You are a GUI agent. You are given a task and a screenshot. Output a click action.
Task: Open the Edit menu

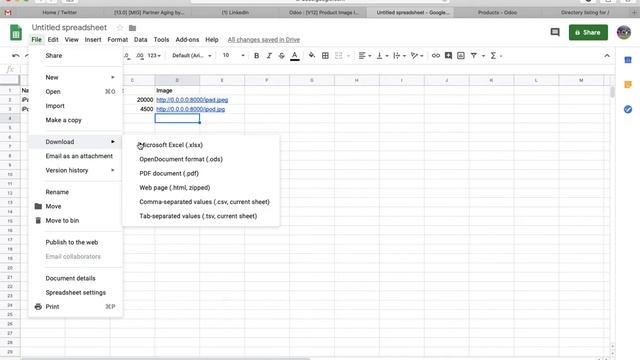[x=53, y=40]
